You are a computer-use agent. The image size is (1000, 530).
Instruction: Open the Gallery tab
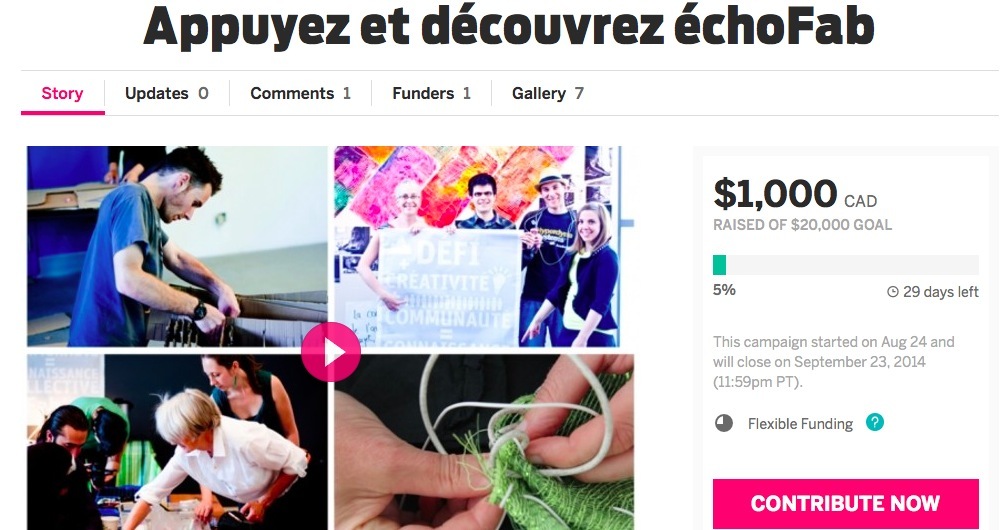[548, 94]
